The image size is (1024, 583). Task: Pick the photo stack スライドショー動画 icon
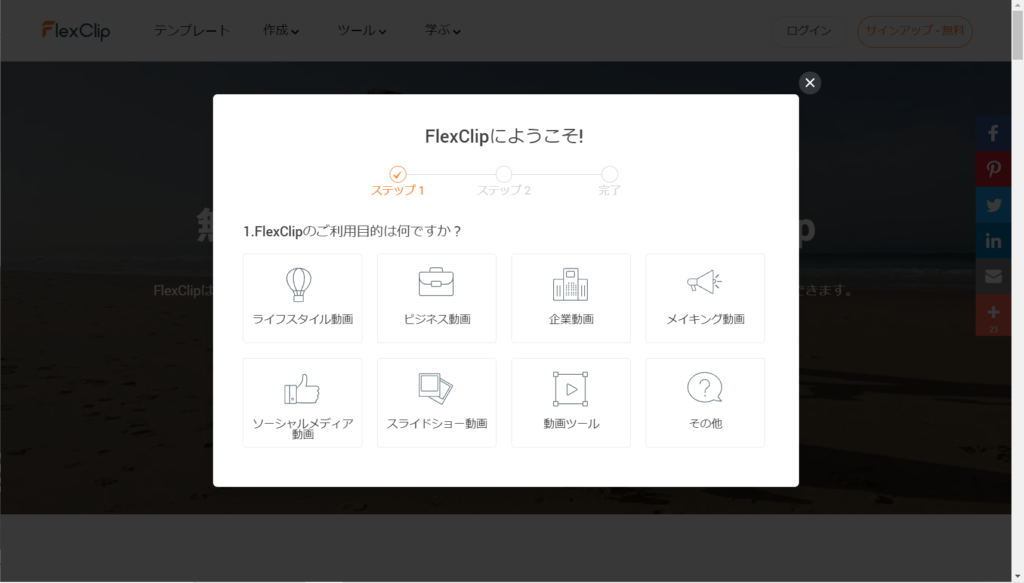[x=436, y=388]
